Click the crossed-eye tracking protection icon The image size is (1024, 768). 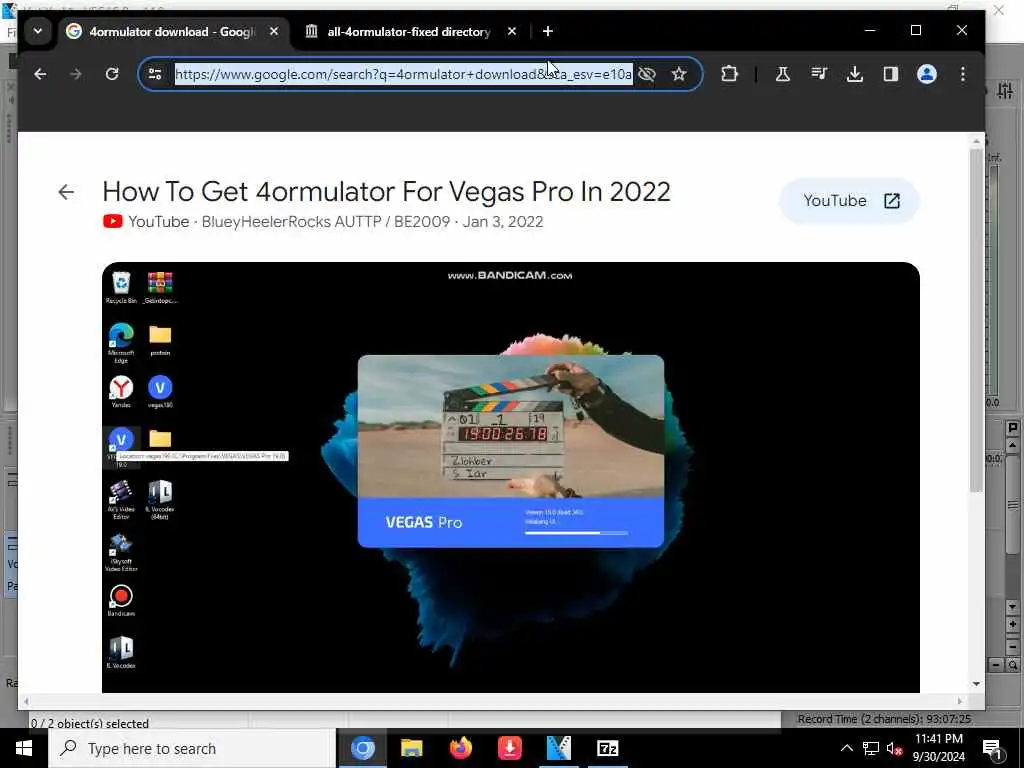pyautogui.click(x=647, y=74)
